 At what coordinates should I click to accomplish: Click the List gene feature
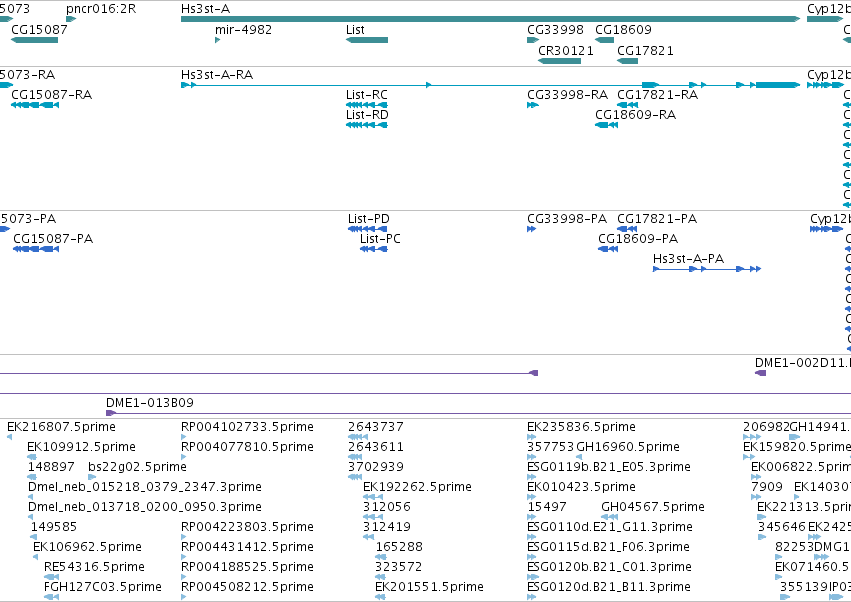coord(367,40)
